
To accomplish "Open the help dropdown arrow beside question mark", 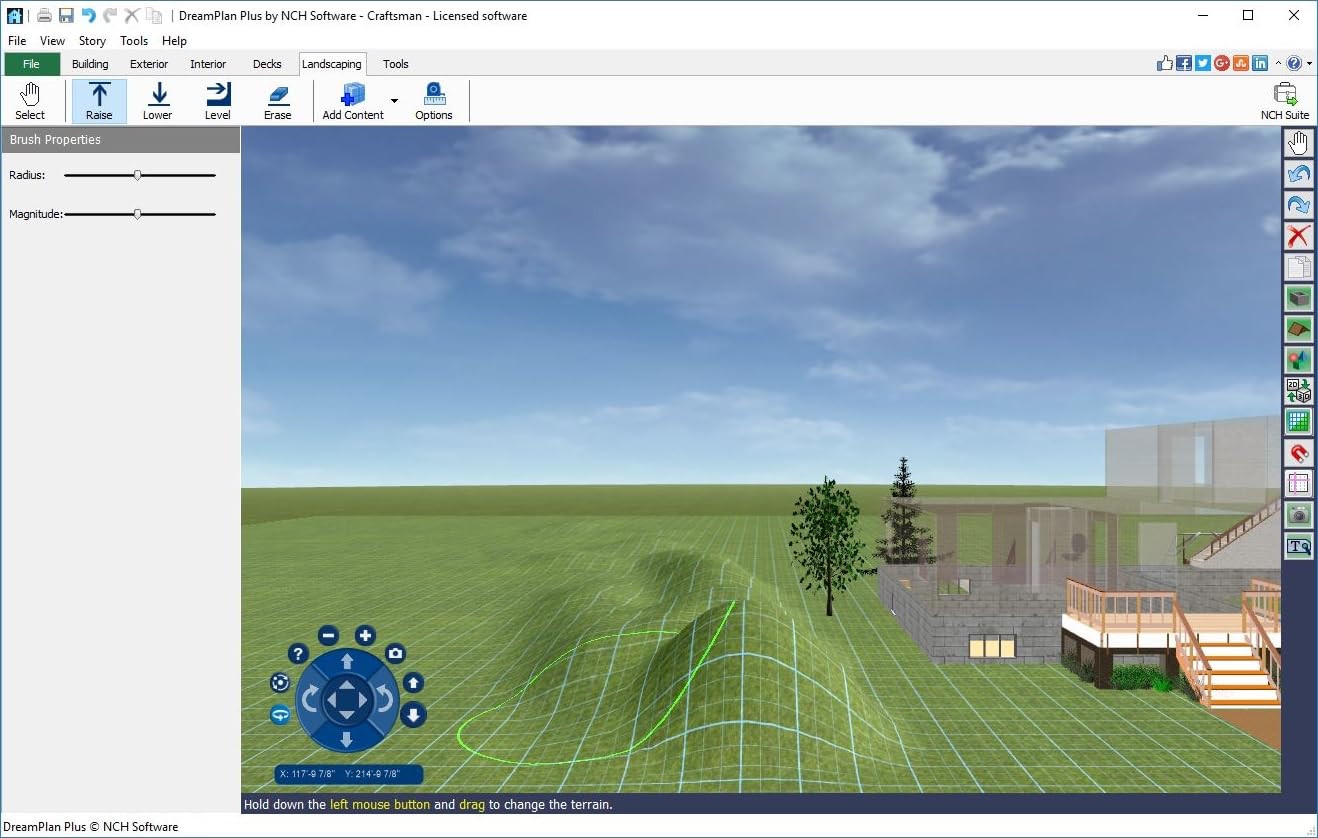I will tap(1308, 64).
